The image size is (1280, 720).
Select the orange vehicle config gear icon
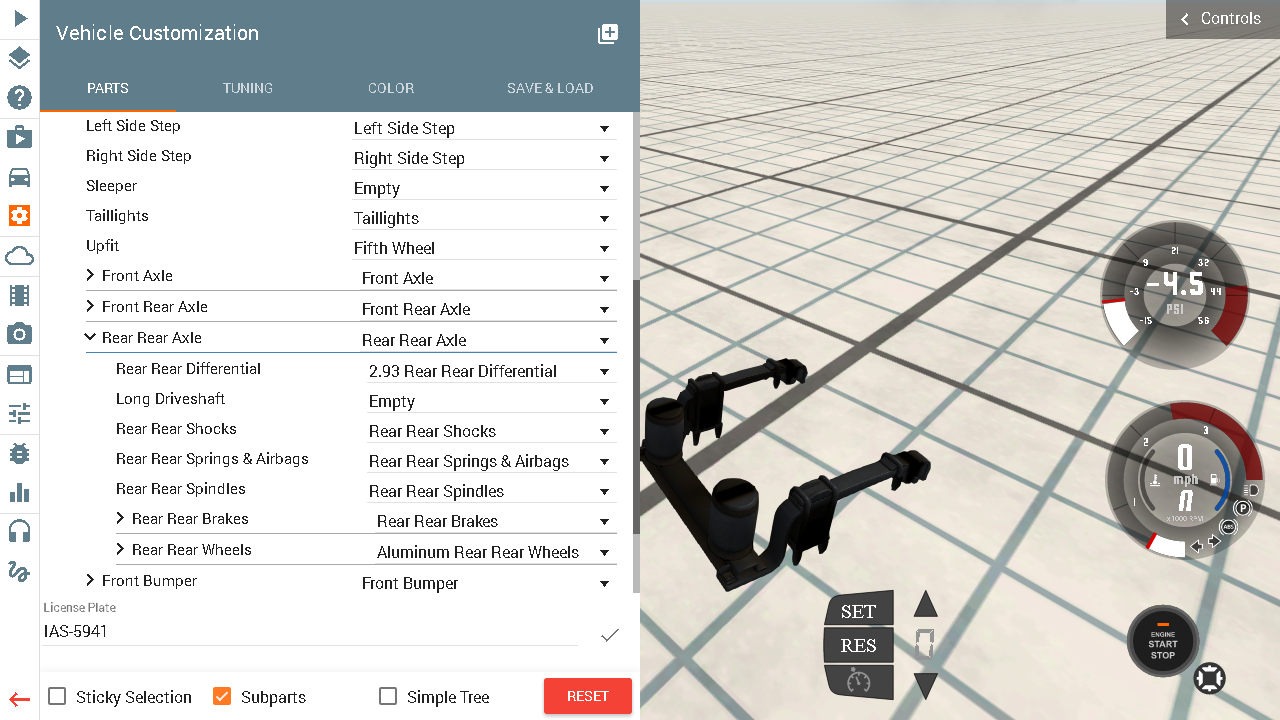(x=19, y=215)
